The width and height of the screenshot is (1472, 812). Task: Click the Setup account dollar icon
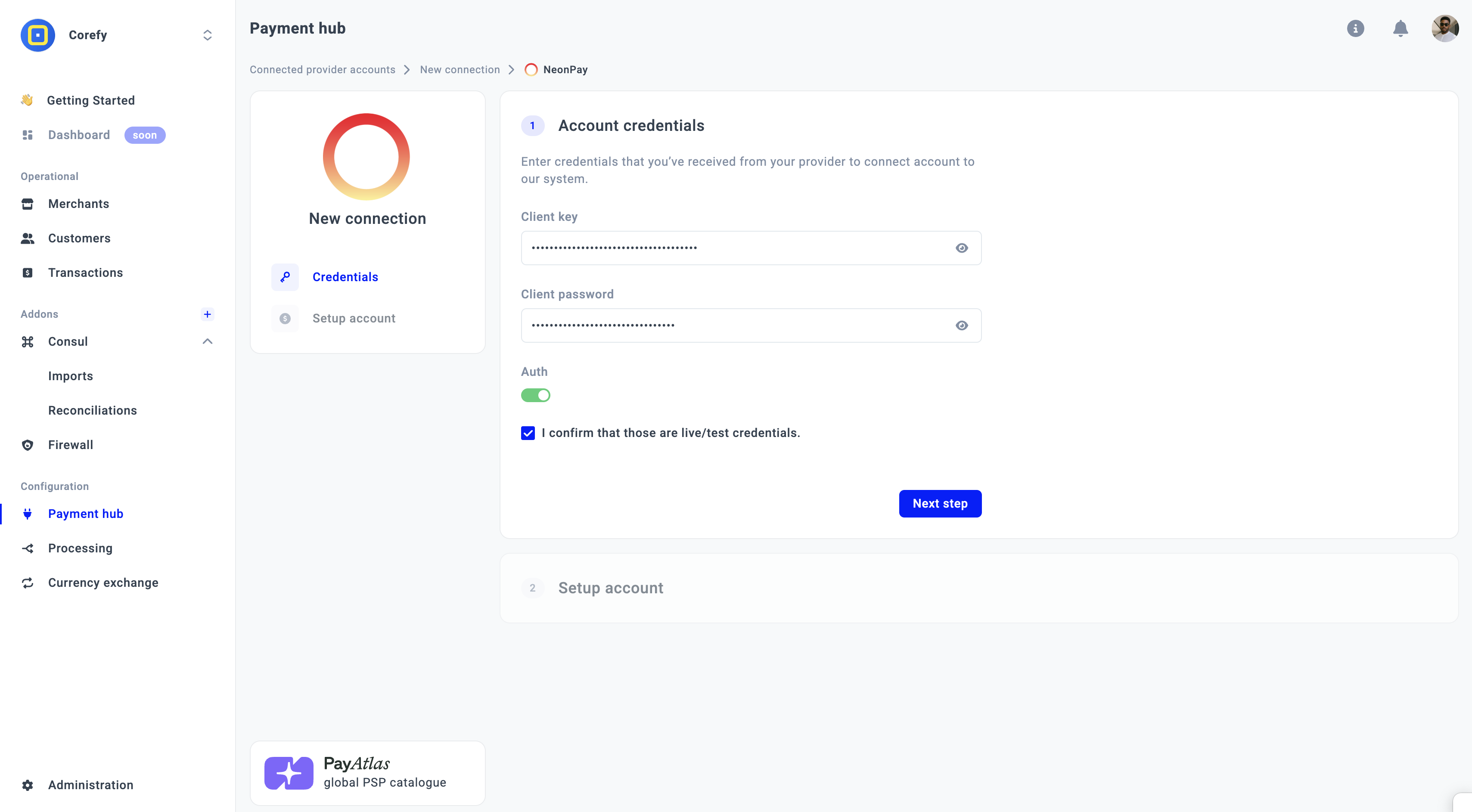[285, 318]
